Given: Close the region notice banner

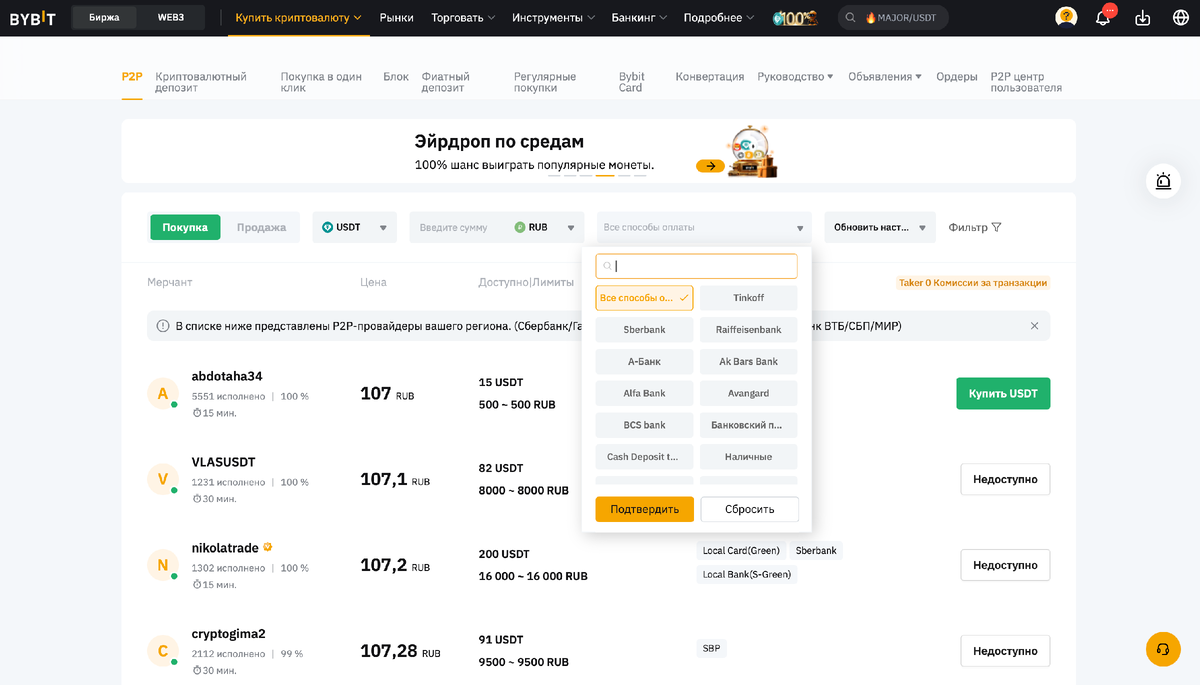Looking at the screenshot, I should (x=1034, y=326).
